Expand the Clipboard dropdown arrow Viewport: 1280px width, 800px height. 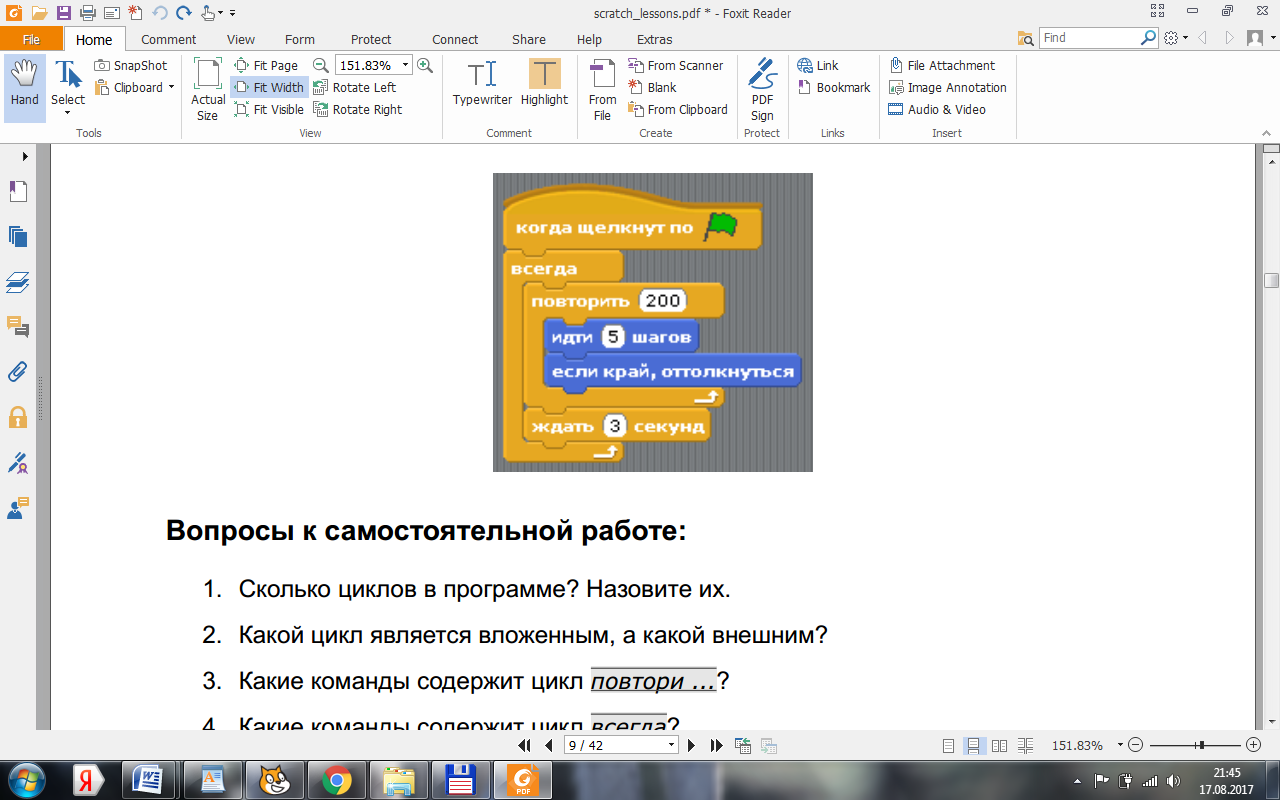coord(171,87)
